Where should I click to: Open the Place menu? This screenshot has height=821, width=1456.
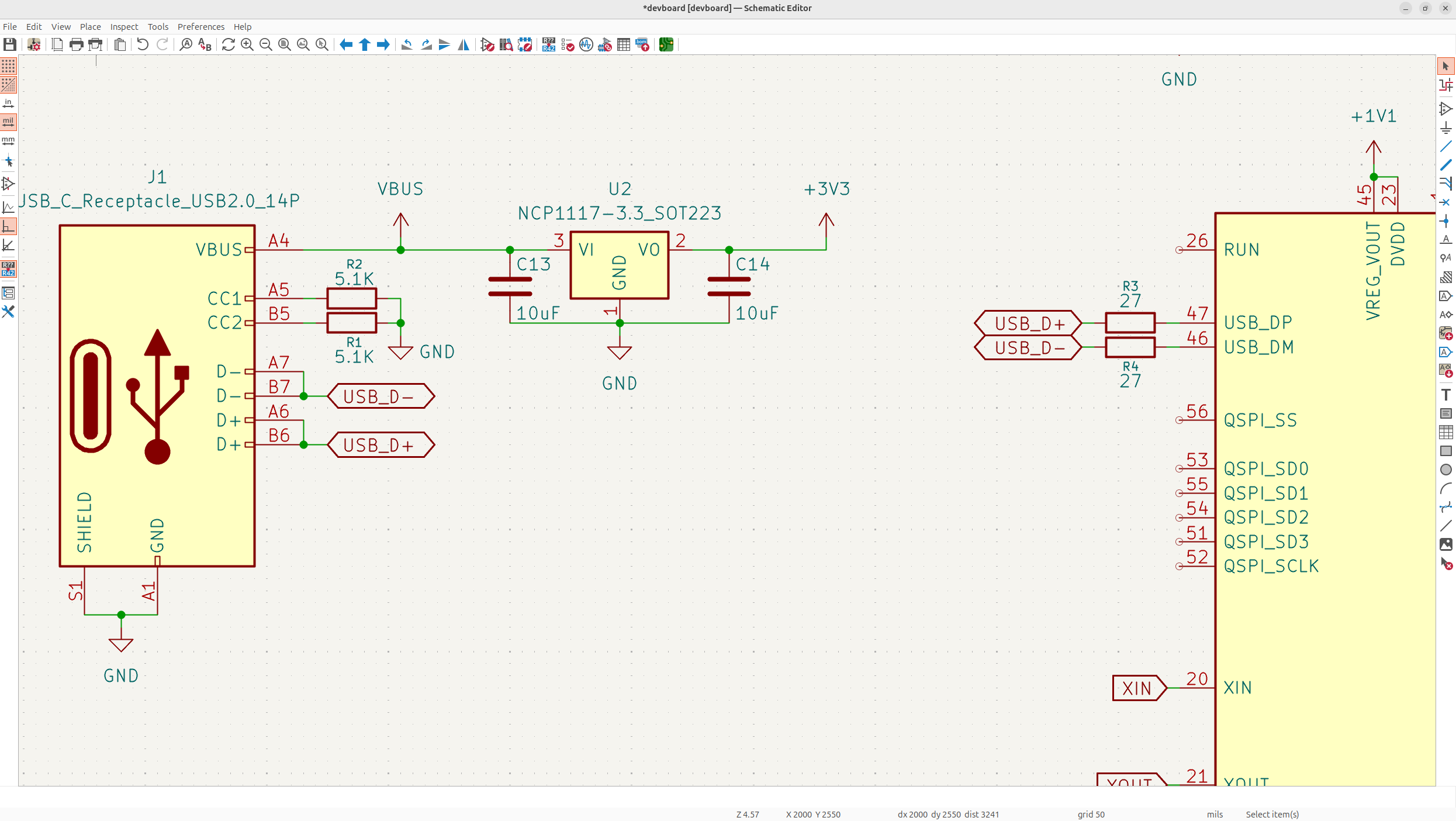[90, 27]
